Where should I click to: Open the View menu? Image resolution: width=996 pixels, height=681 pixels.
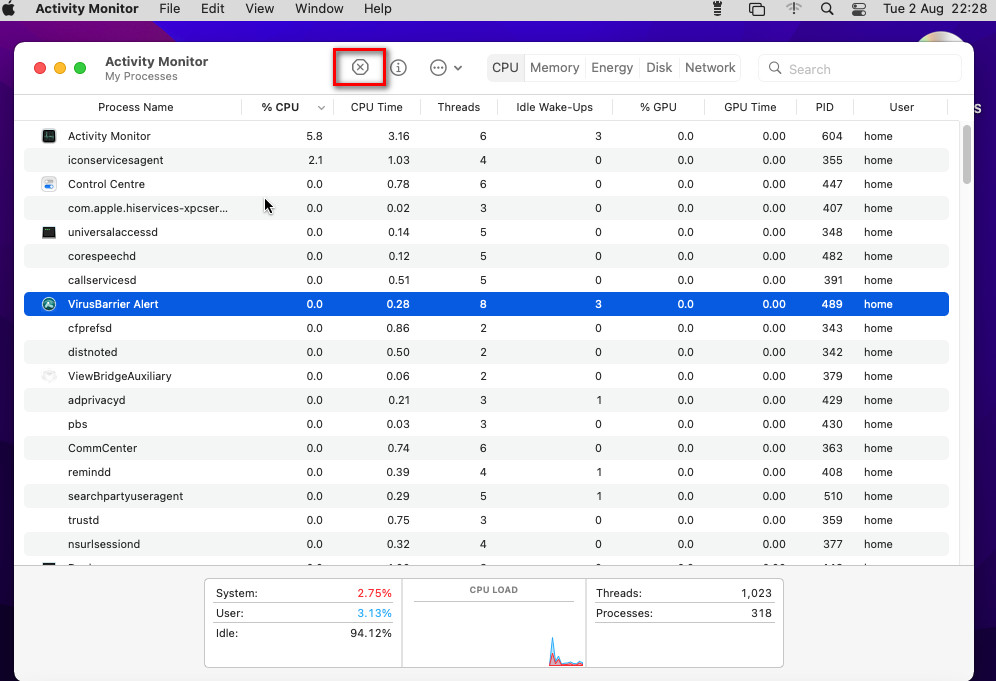(260, 9)
